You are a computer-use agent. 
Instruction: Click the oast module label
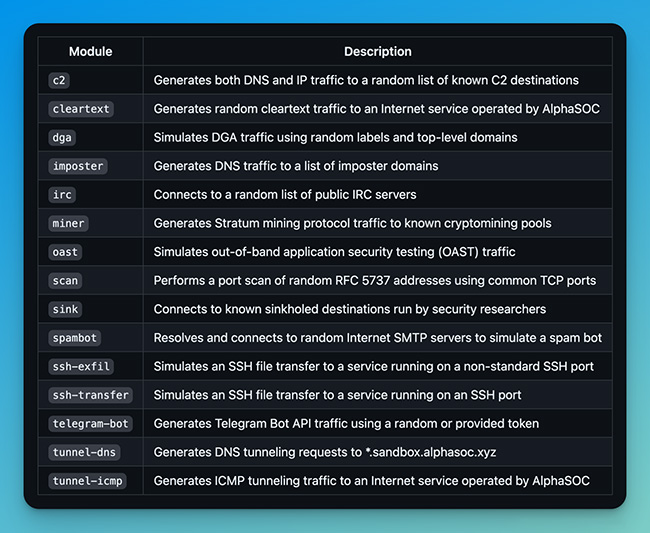pos(66,252)
